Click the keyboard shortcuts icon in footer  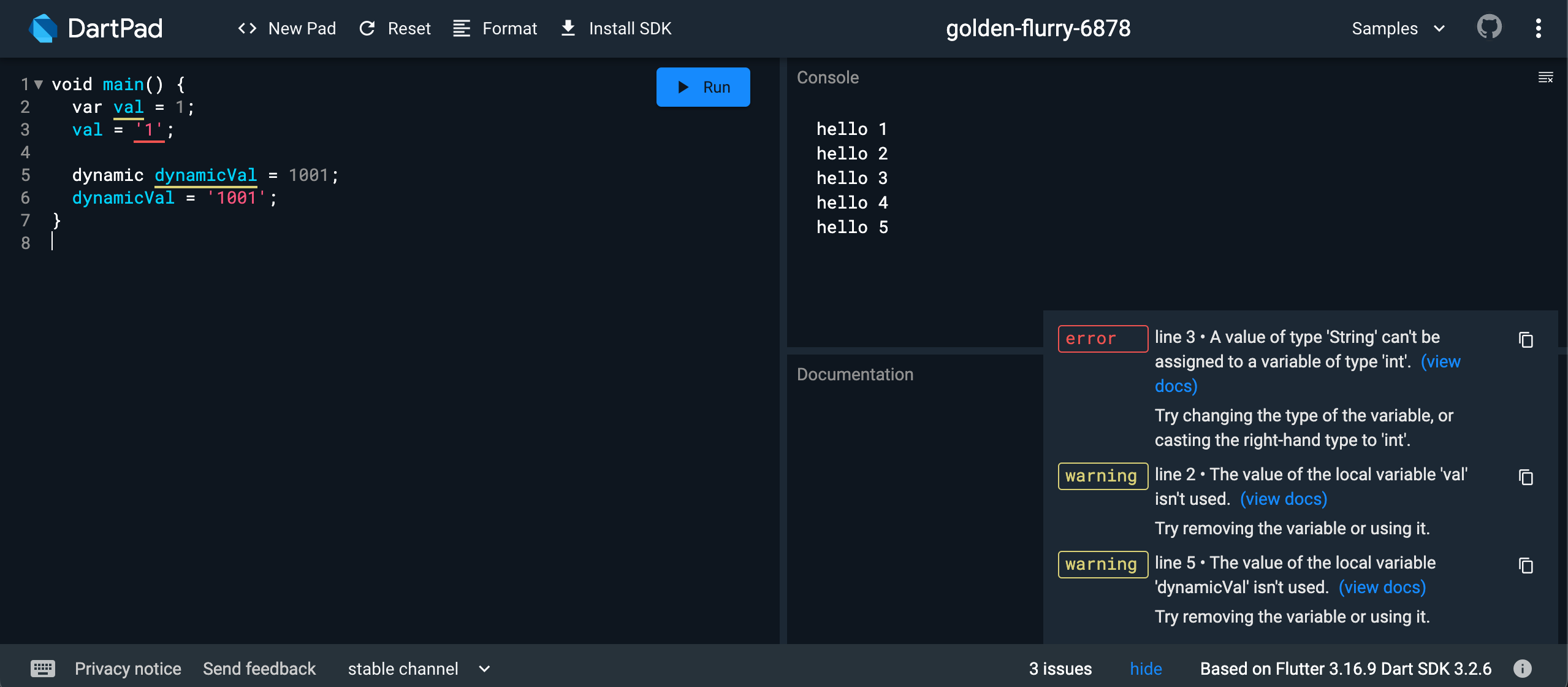[x=43, y=669]
